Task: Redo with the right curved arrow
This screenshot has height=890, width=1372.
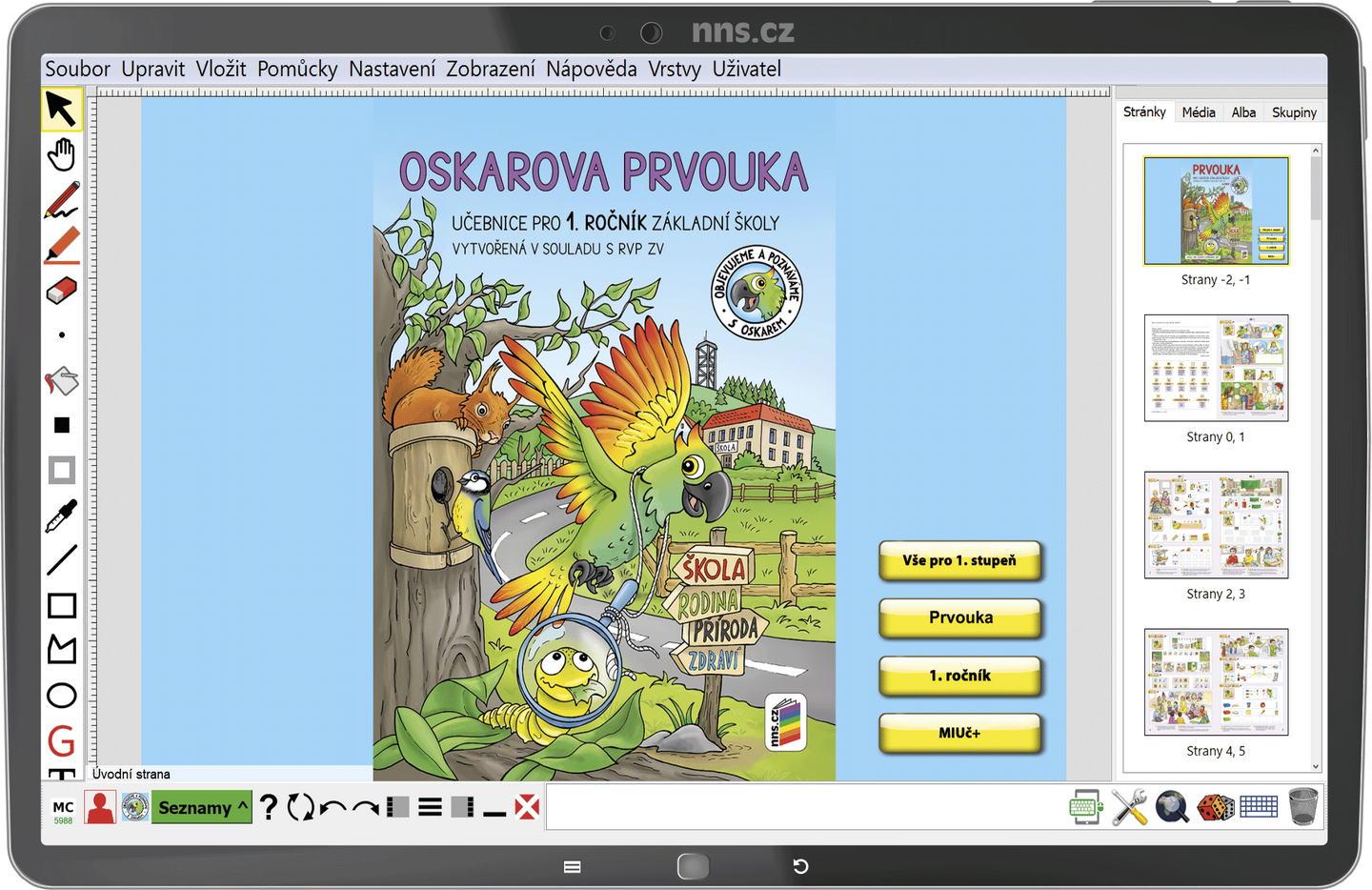Action: click(x=366, y=808)
